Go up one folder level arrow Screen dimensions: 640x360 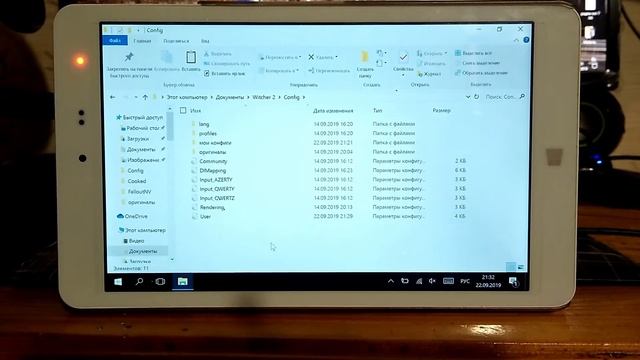click(145, 97)
